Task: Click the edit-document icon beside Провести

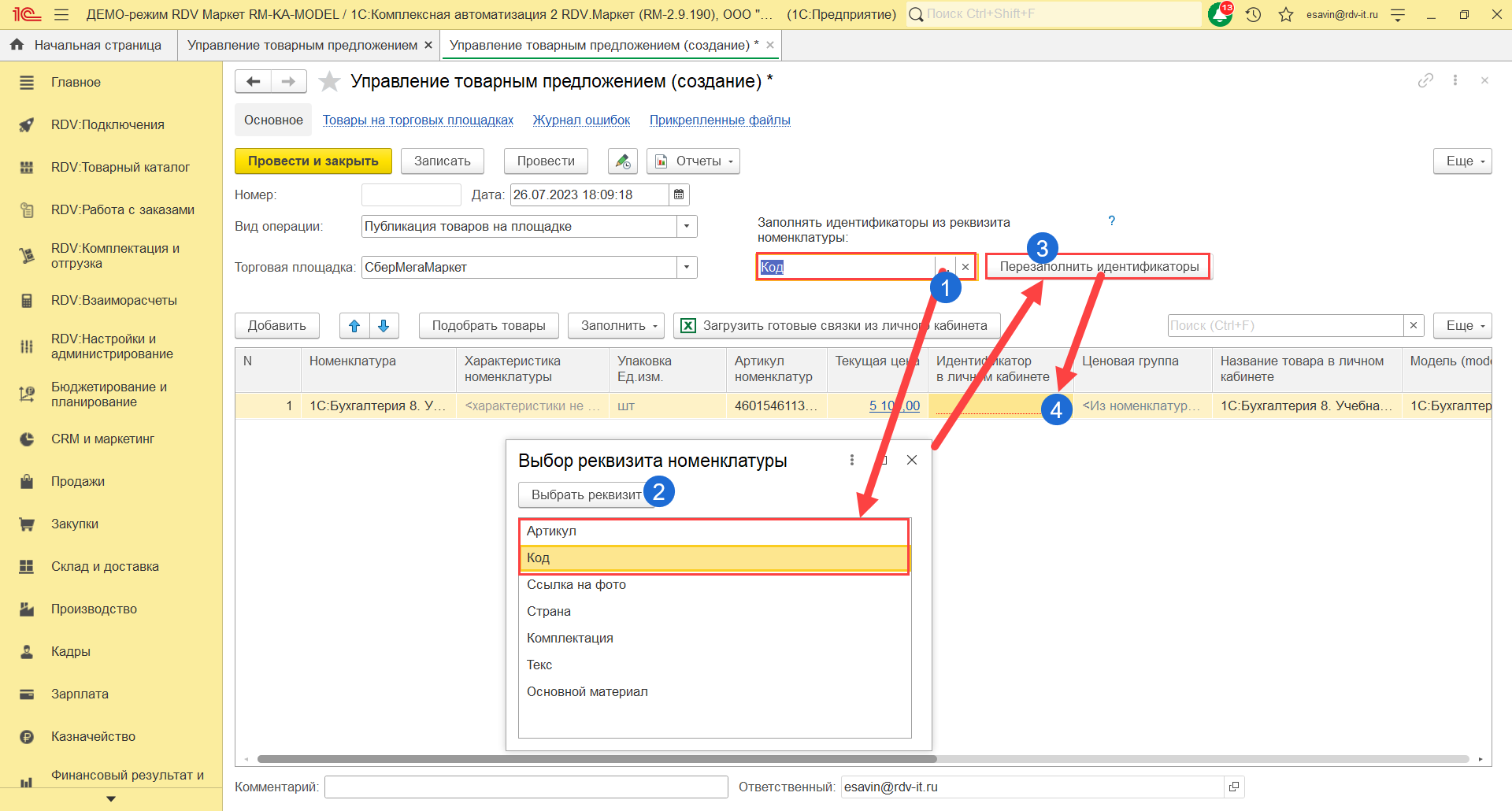Action: tap(622, 161)
